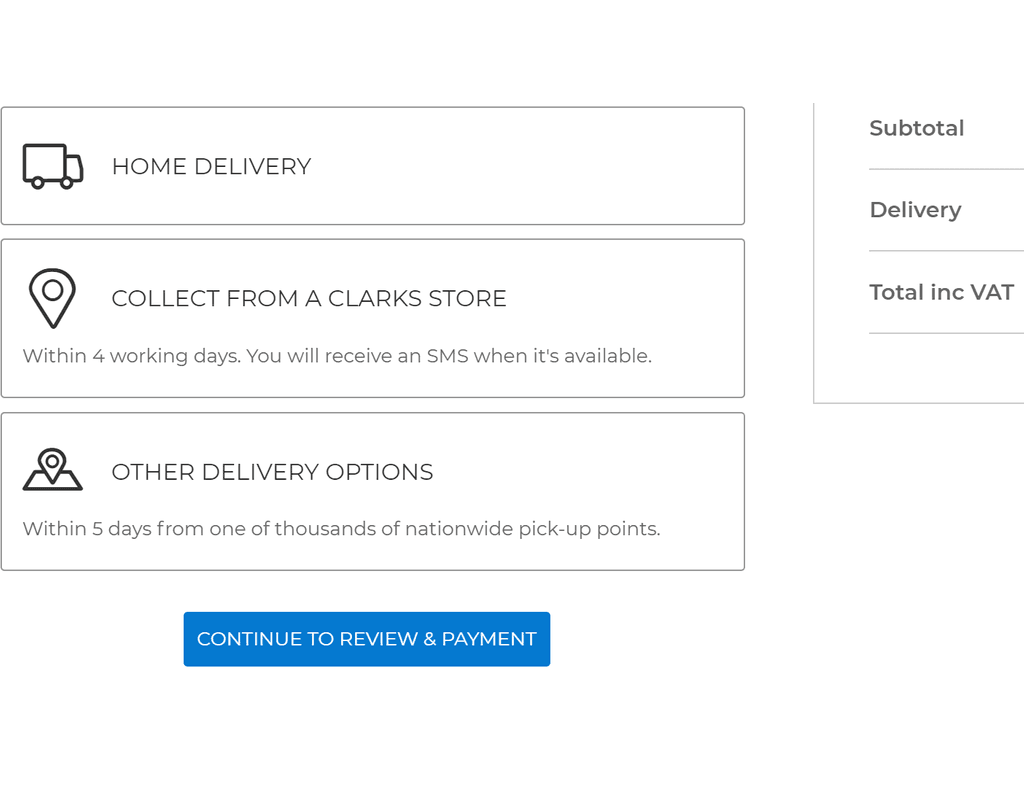The height and width of the screenshot is (800, 1024).
Task: Click the Subtotal label in order summary
Action: click(916, 128)
